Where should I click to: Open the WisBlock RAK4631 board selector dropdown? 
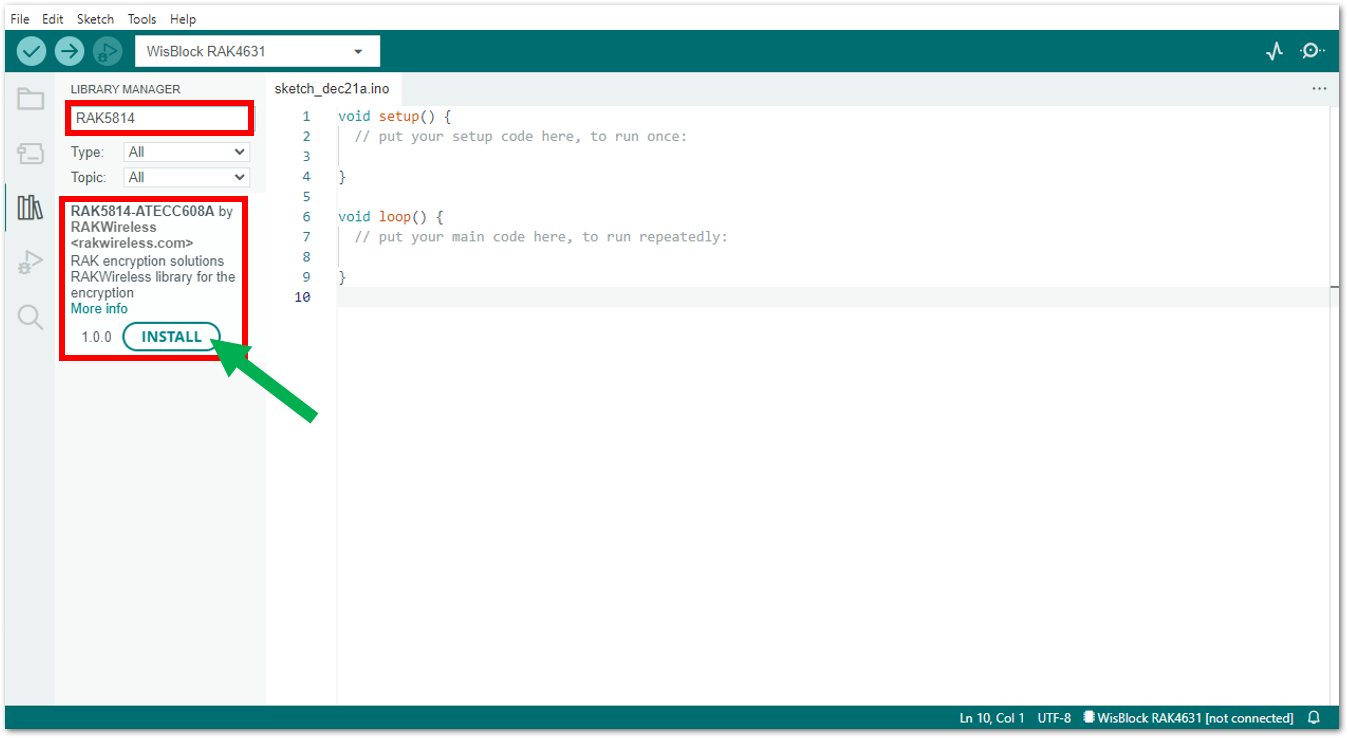click(x=257, y=51)
